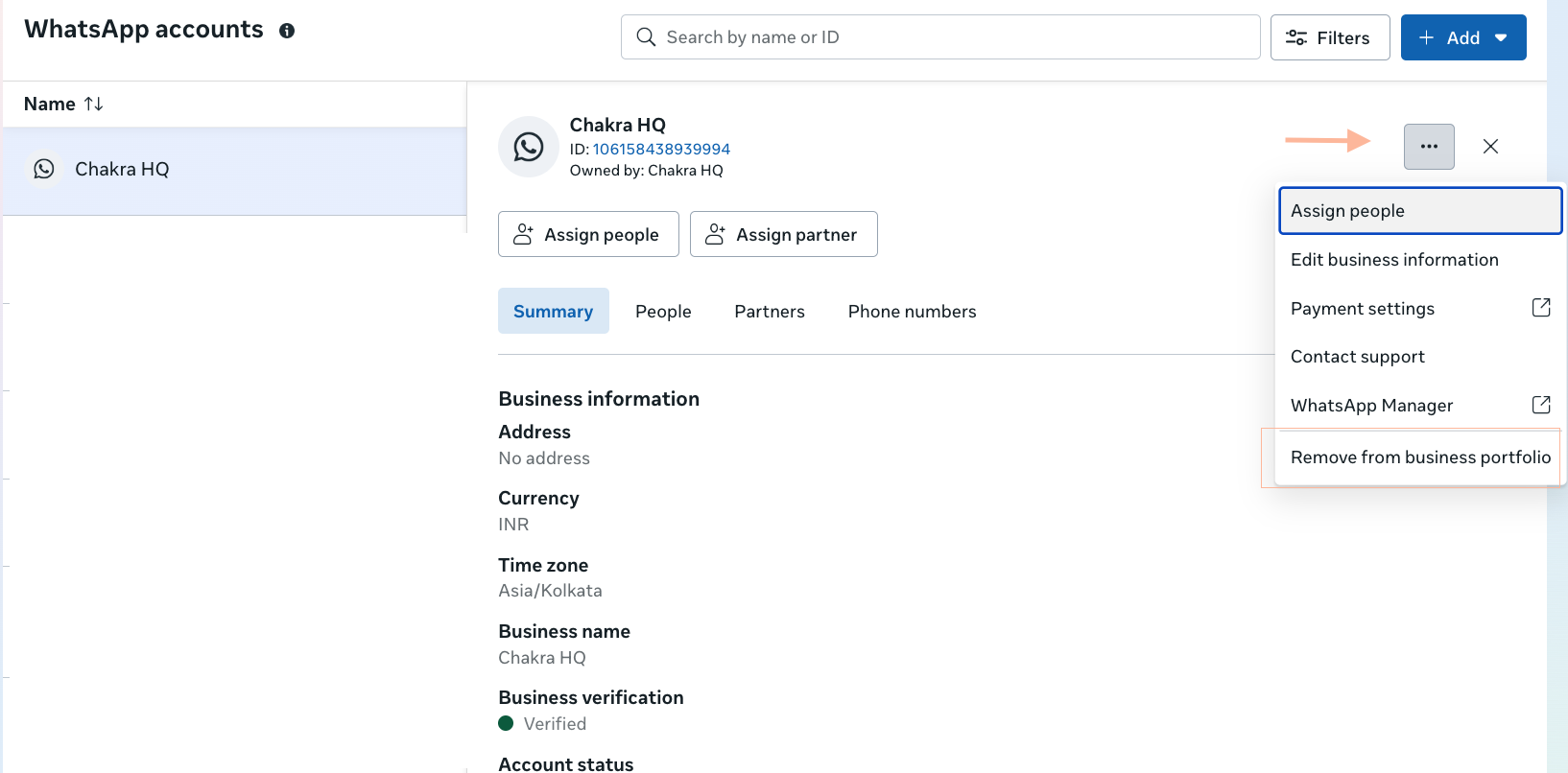Click the Owned by: Chakra HQ text
The width and height of the screenshot is (1568, 773).
pyautogui.click(x=647, y=171)
